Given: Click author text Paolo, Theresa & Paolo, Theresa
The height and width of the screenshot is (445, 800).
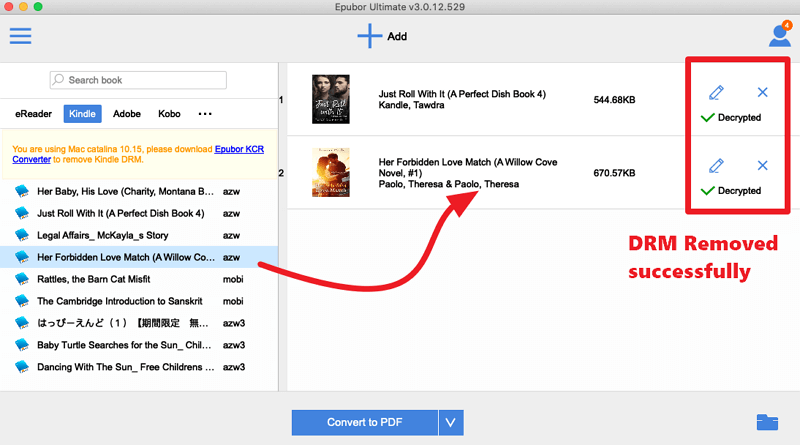Looking at the screenshot, I should coord(448,184).
